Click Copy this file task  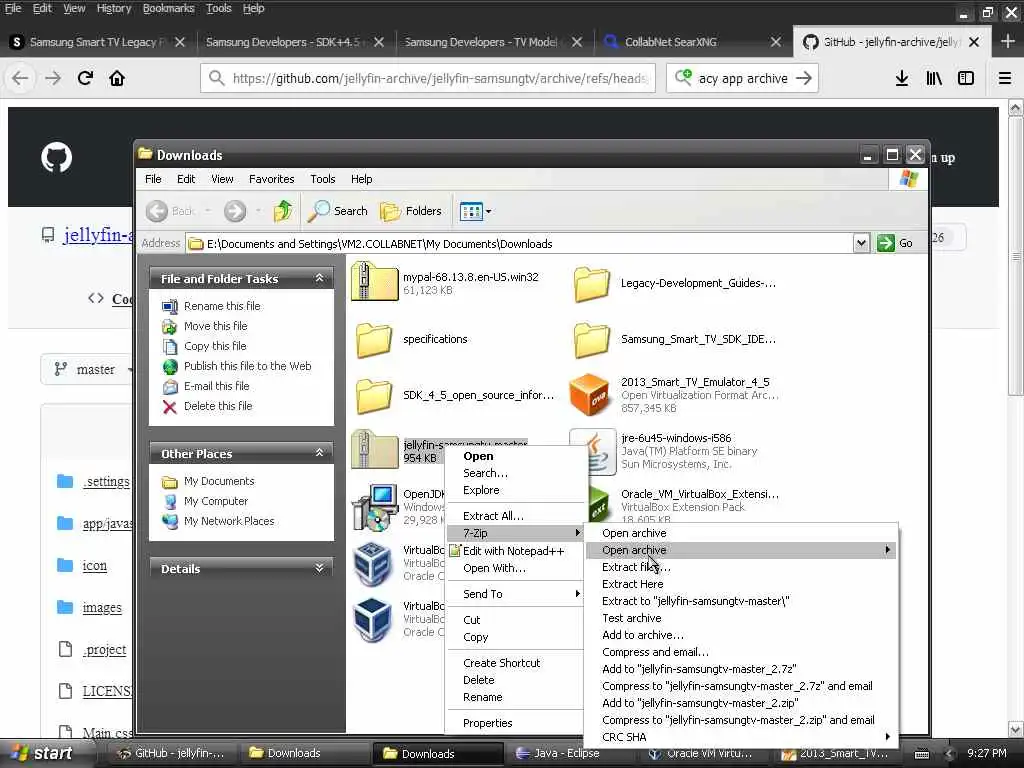pyautogui.click(x=215, y=346)
